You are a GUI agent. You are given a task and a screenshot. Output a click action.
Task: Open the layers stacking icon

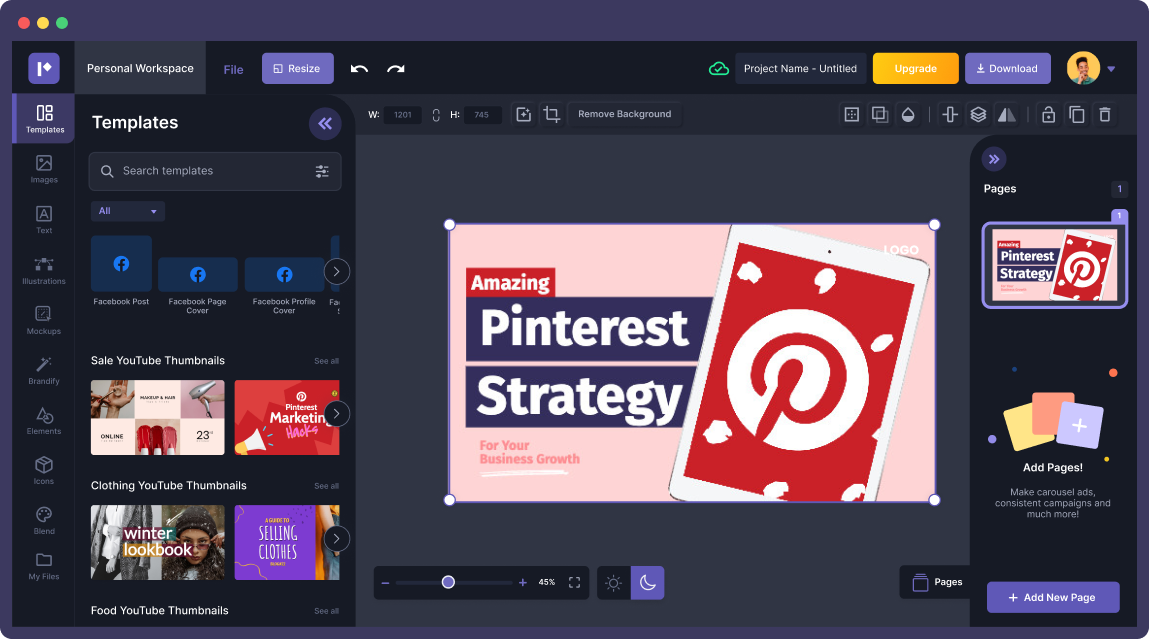(x=978, y=114)
